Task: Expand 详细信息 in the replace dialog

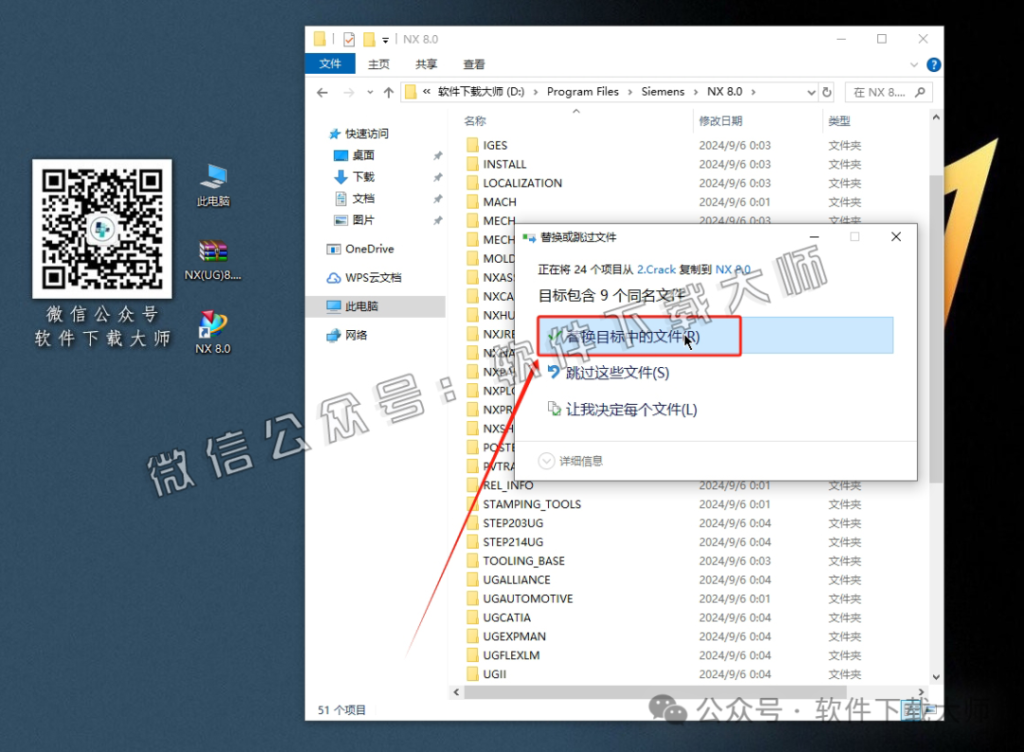Action: click(580, 461)
